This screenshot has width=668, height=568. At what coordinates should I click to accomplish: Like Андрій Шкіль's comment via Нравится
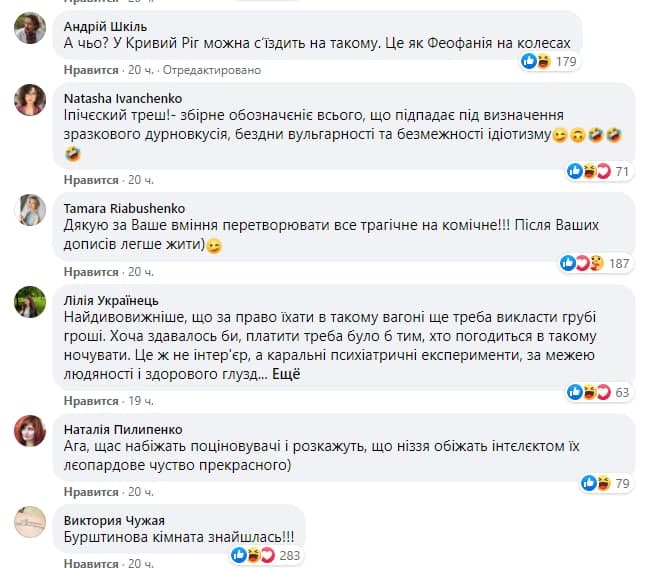pos(91,70)
